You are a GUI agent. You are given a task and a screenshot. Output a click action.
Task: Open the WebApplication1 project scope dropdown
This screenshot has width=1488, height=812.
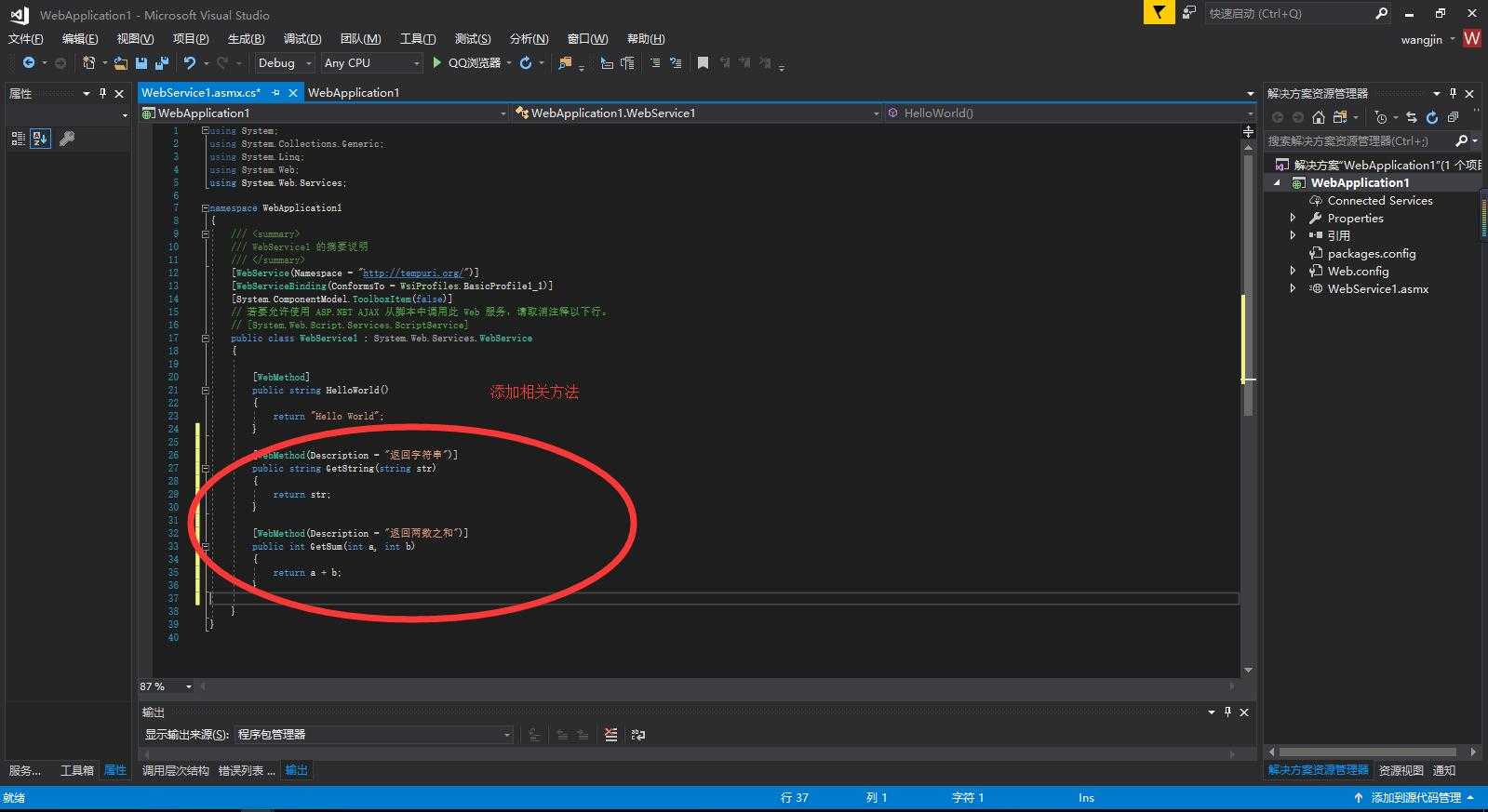324,113
